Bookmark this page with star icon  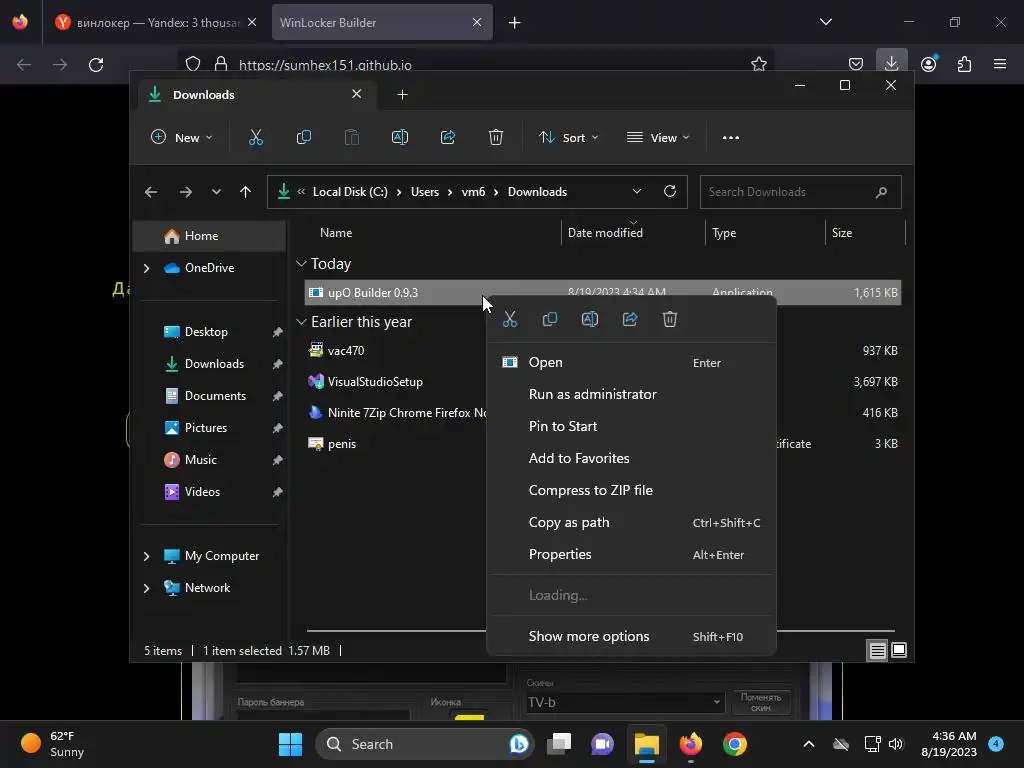click(758, 64)
